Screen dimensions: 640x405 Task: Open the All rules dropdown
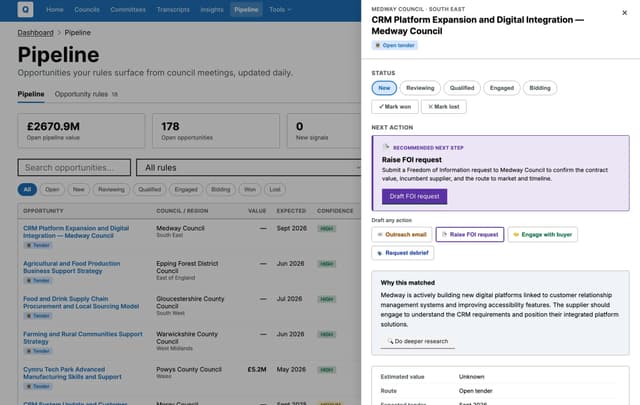click(x=248, y=167)
